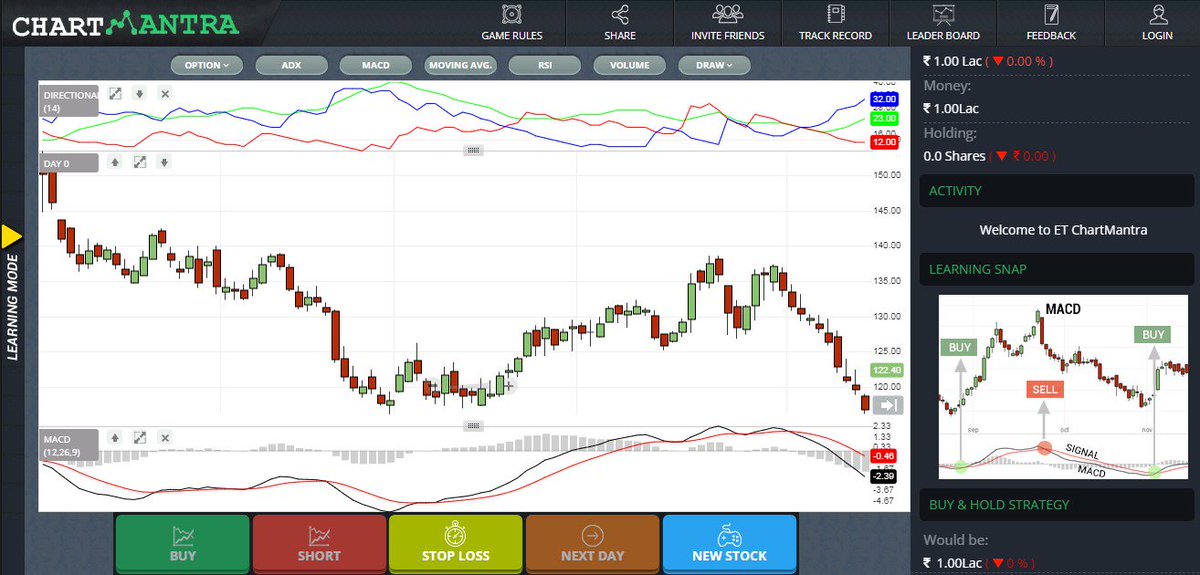Maximize the DAY 0 price chart panel

(x=140, y=161)
